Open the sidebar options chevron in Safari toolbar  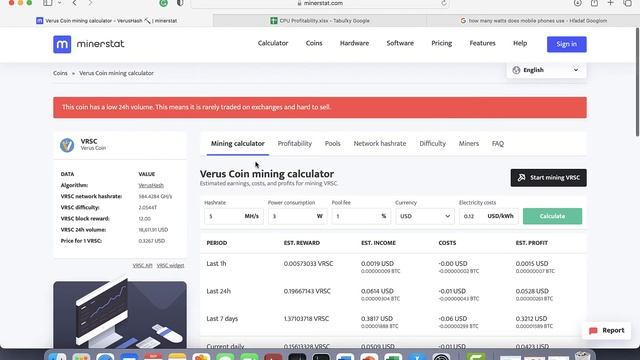pyautogui.click(x=60, y=3)
